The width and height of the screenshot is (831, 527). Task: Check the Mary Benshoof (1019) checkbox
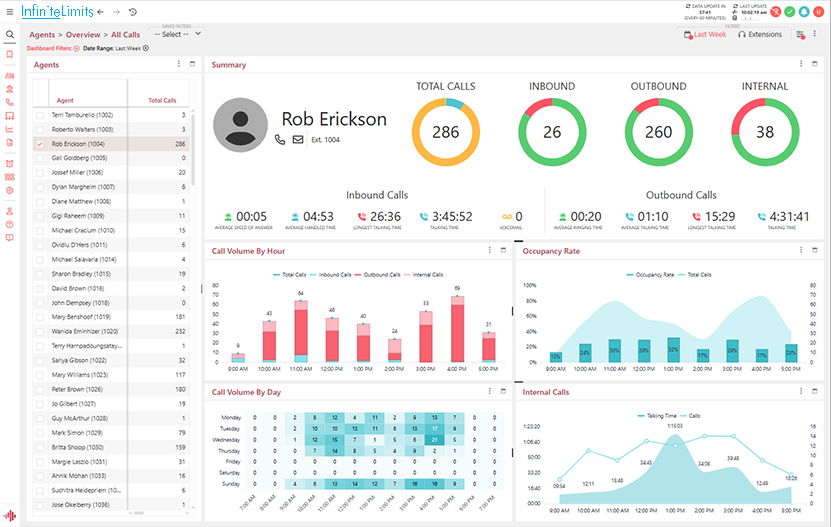[40, 317]
